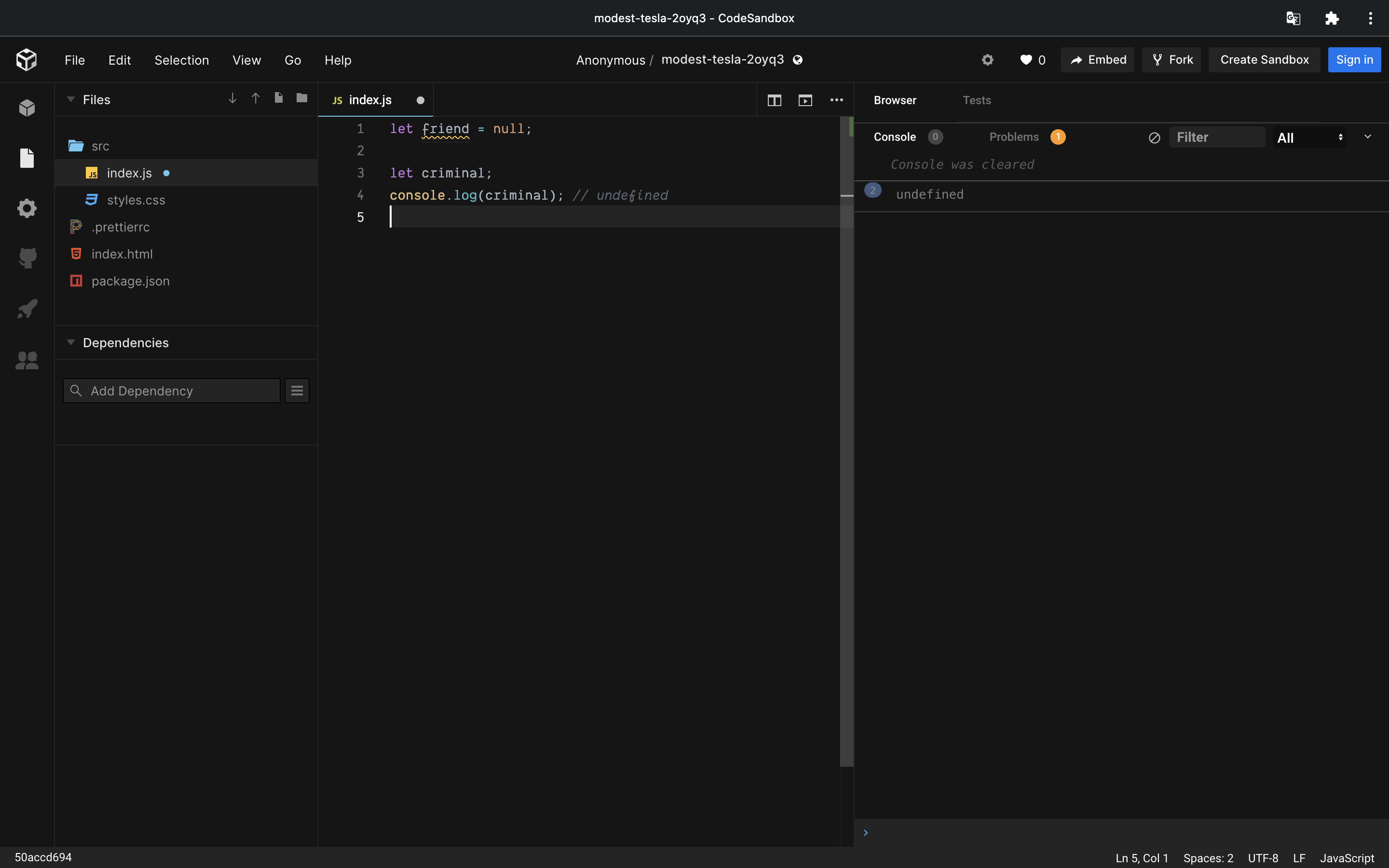The image size is (1389, 868).
Task: Click the sandbox public globe icon
Action: [797, 60]
